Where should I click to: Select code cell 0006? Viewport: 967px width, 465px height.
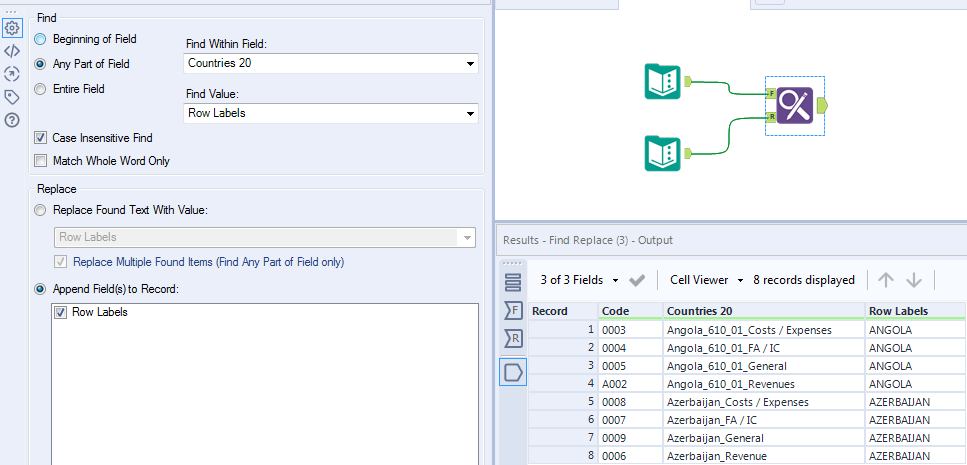point(630,456)
